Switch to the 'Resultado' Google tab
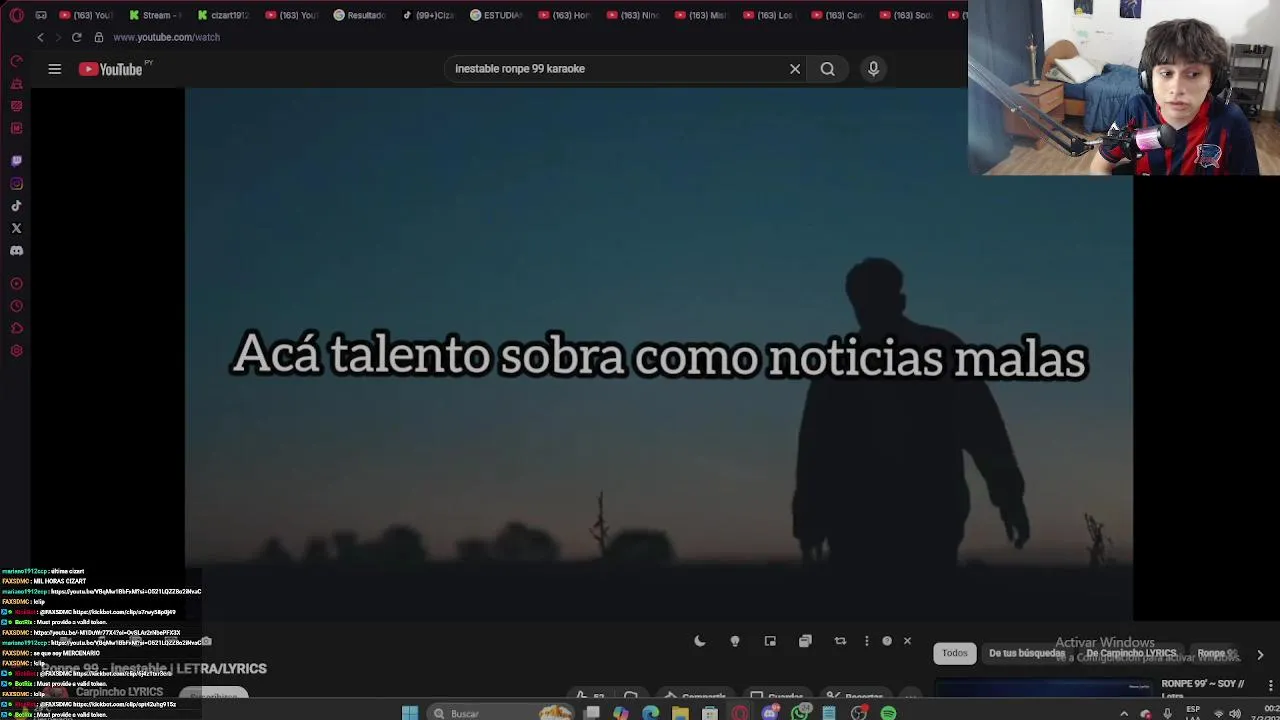Image resolution: width=1280 pixels, height=720 pixels. [x=360, y=15]
